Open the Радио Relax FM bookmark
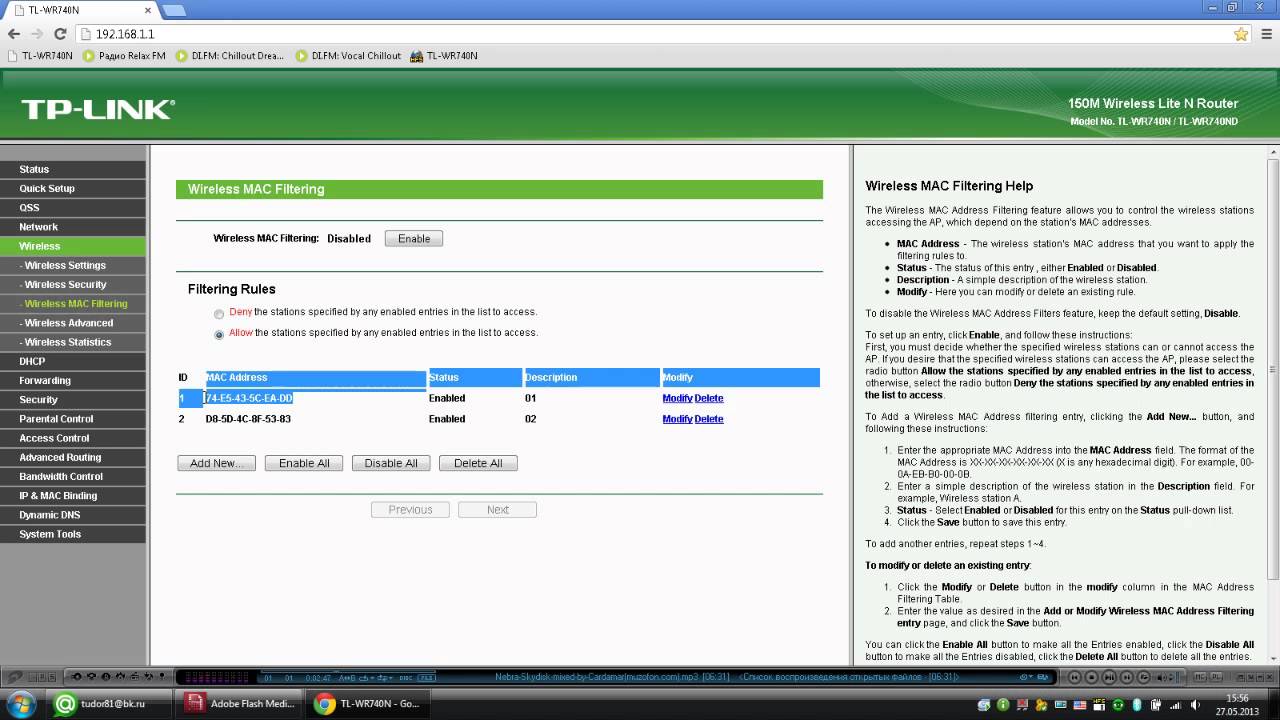This screenshot has width=1280, height=720. (x=125, y=56)
